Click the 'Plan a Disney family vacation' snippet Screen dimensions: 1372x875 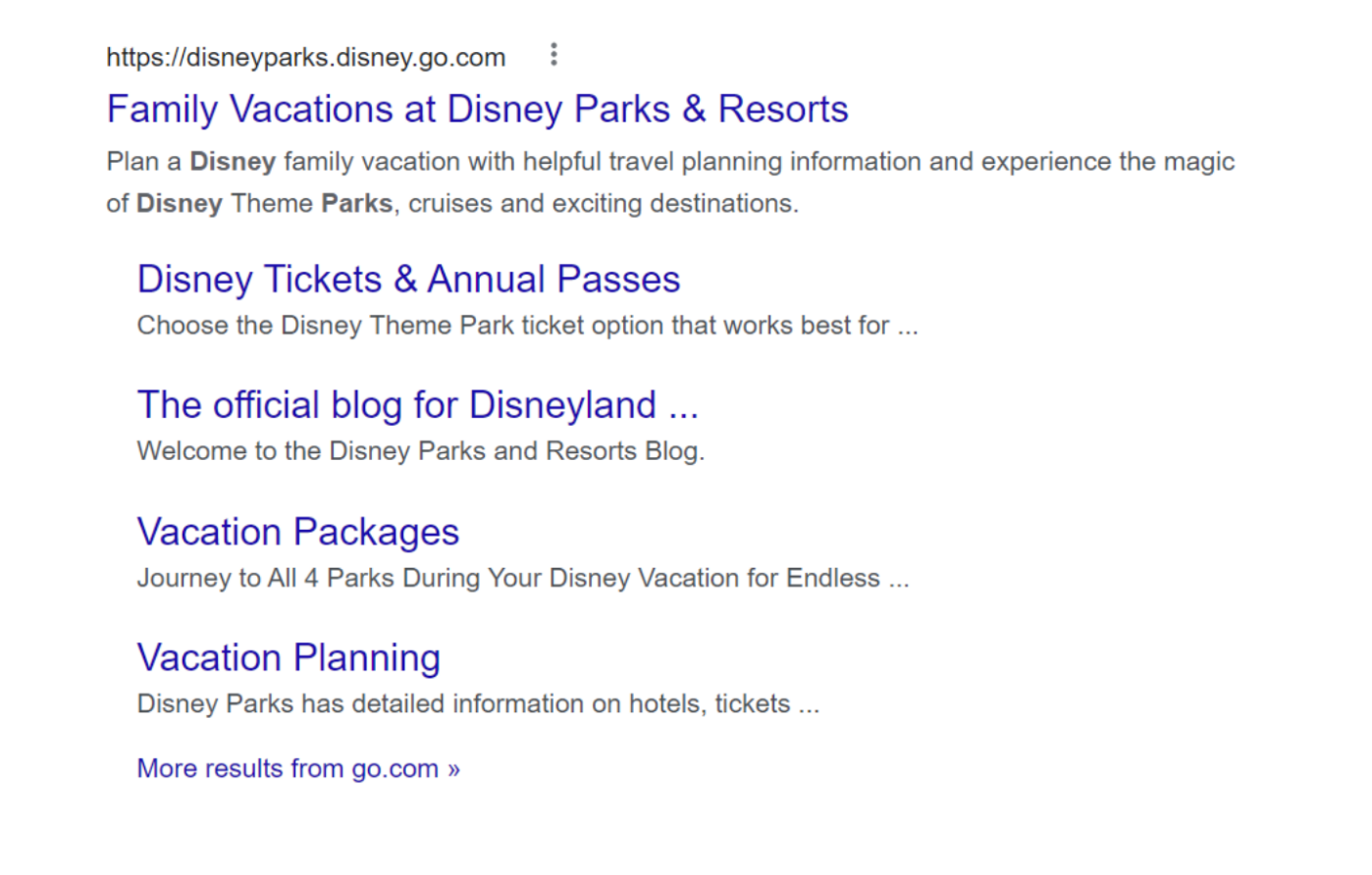tap(670, 182)
